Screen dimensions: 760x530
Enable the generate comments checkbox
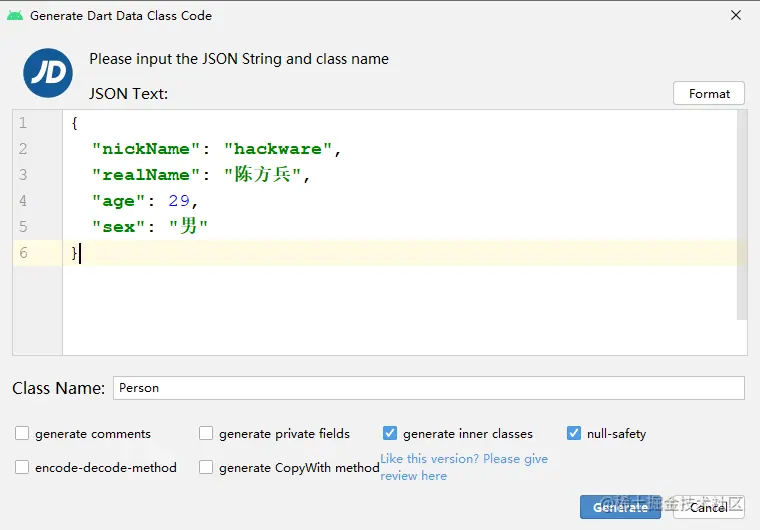pos(22,433)
